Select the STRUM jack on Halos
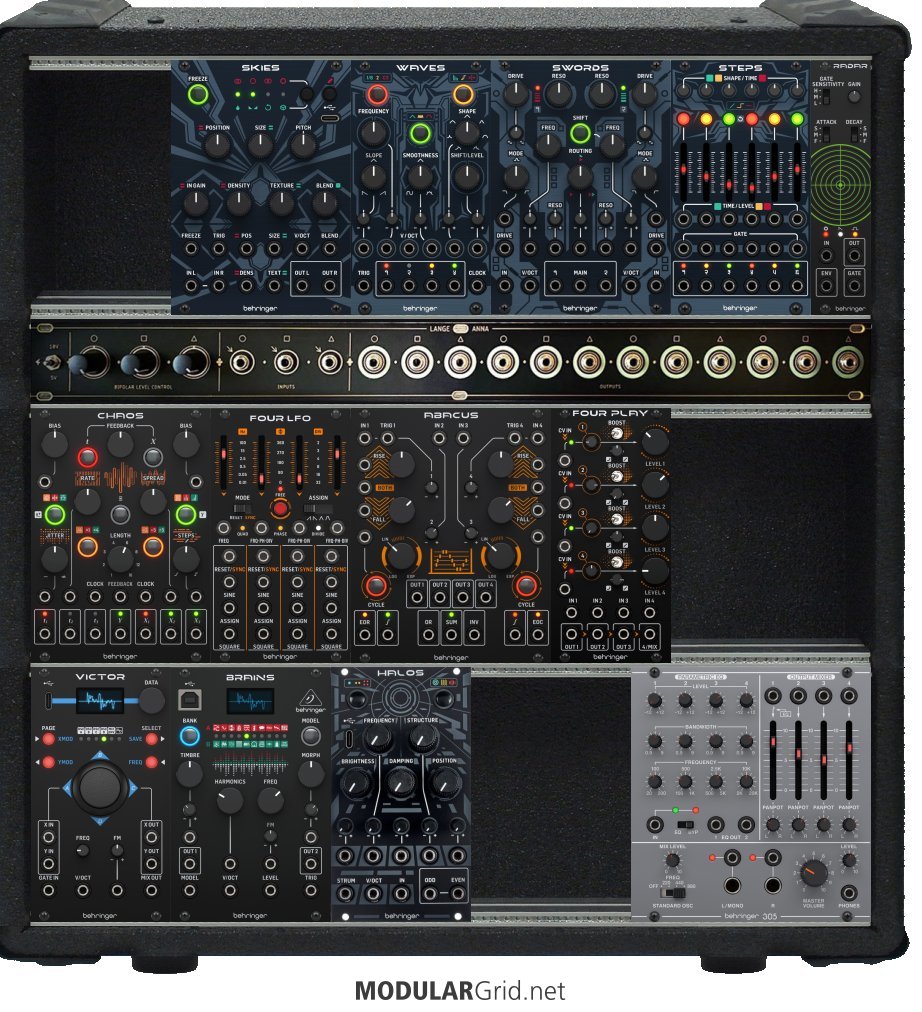This screenshot has width=922, height=1012. 345,894
